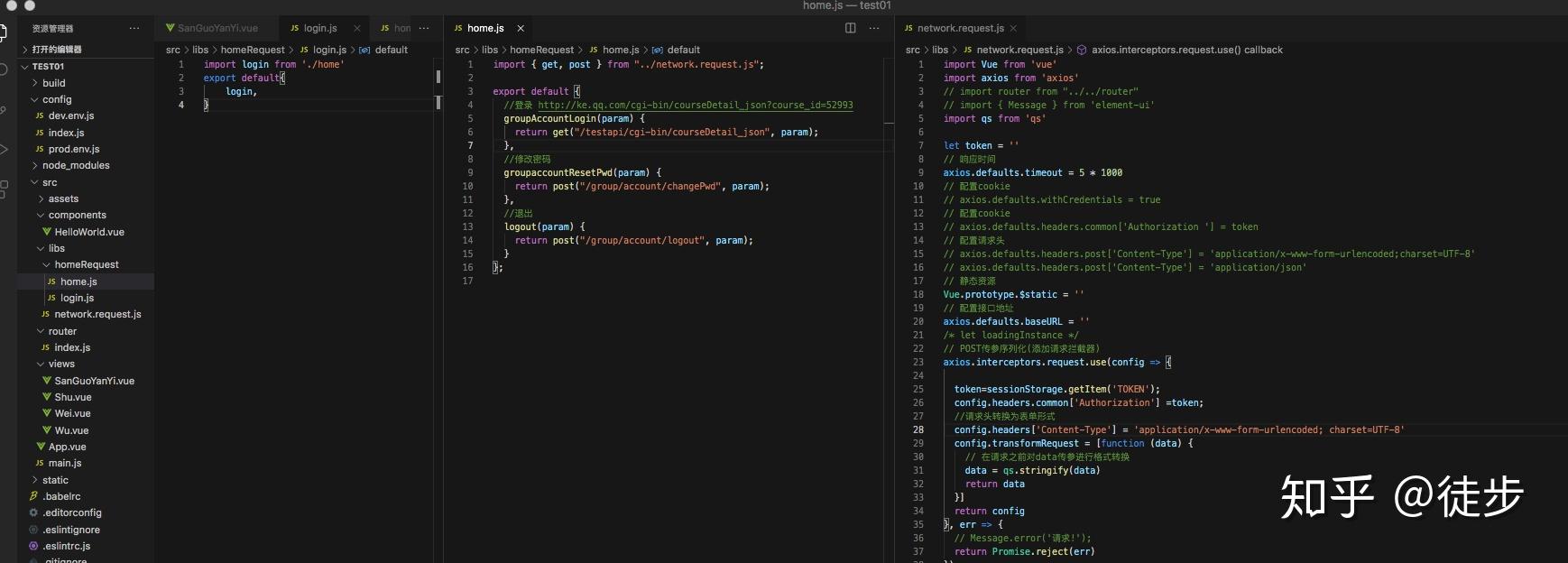The width and height of the screenshot is (1568, 563).
Task: Click Babel icon of .babelrc file
Action: coord(33,496)
